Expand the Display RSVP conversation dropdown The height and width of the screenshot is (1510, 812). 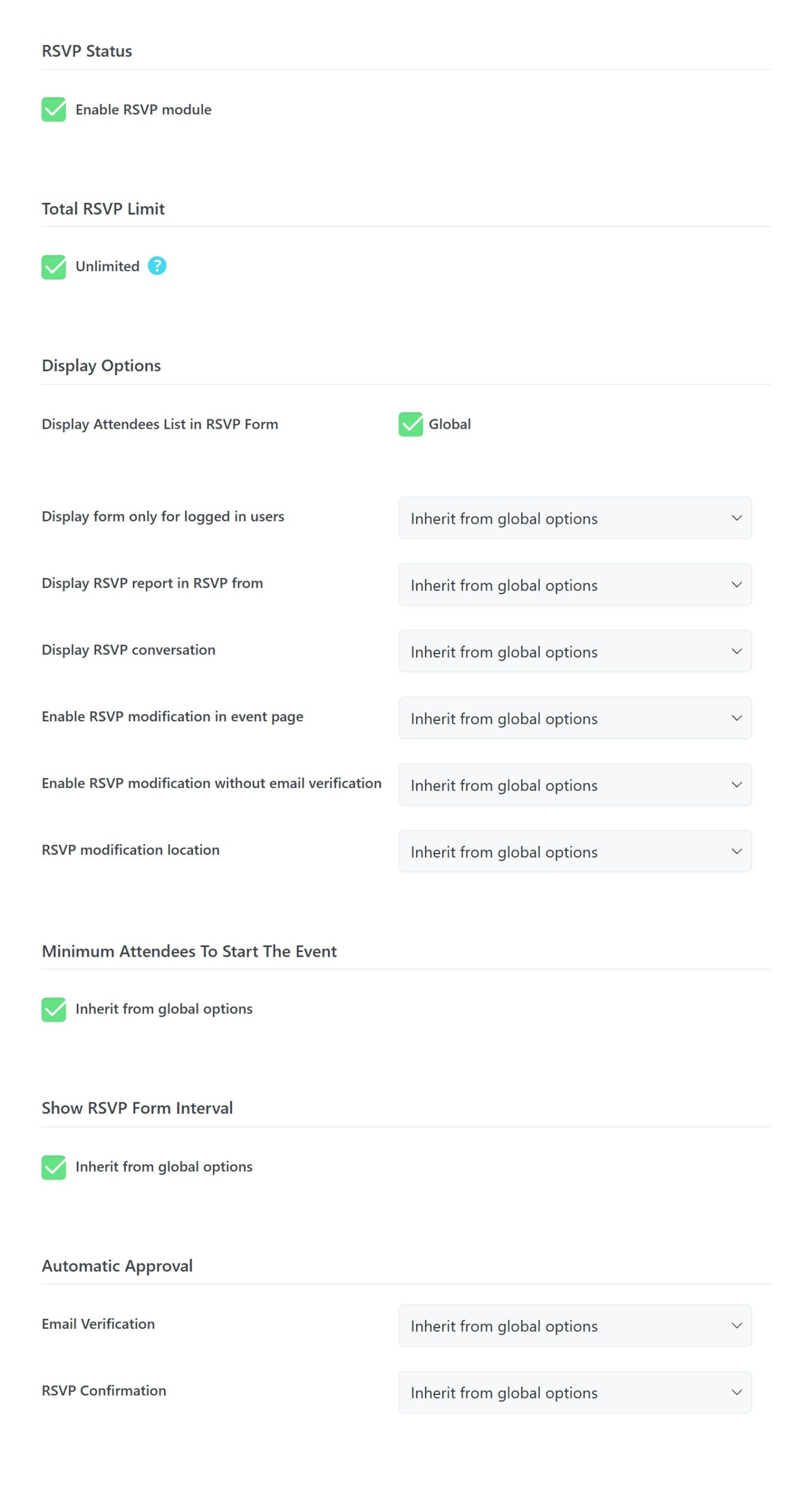574,651
